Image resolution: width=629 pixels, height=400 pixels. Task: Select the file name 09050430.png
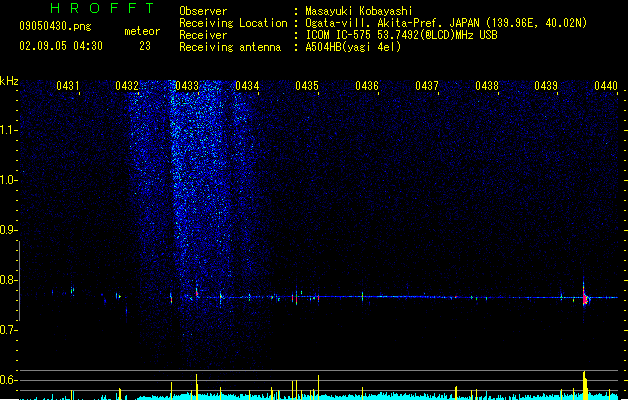[x=55, y=26]
